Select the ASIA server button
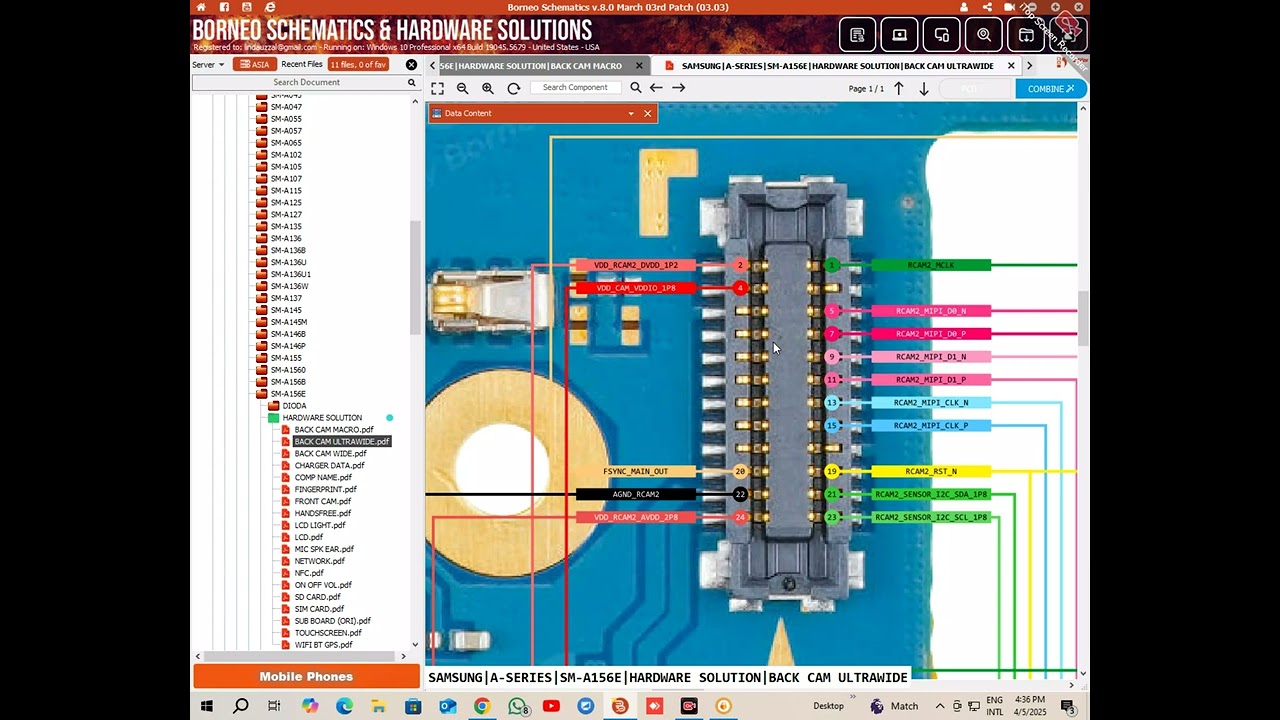The height and width of the screenshot is (720, 1280). pos(255,65)
